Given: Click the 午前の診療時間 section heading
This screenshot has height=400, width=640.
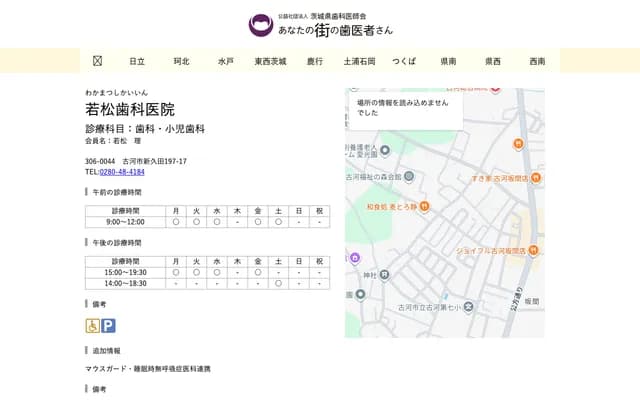Looking at the screenshot, I should [x=117, y=192].
